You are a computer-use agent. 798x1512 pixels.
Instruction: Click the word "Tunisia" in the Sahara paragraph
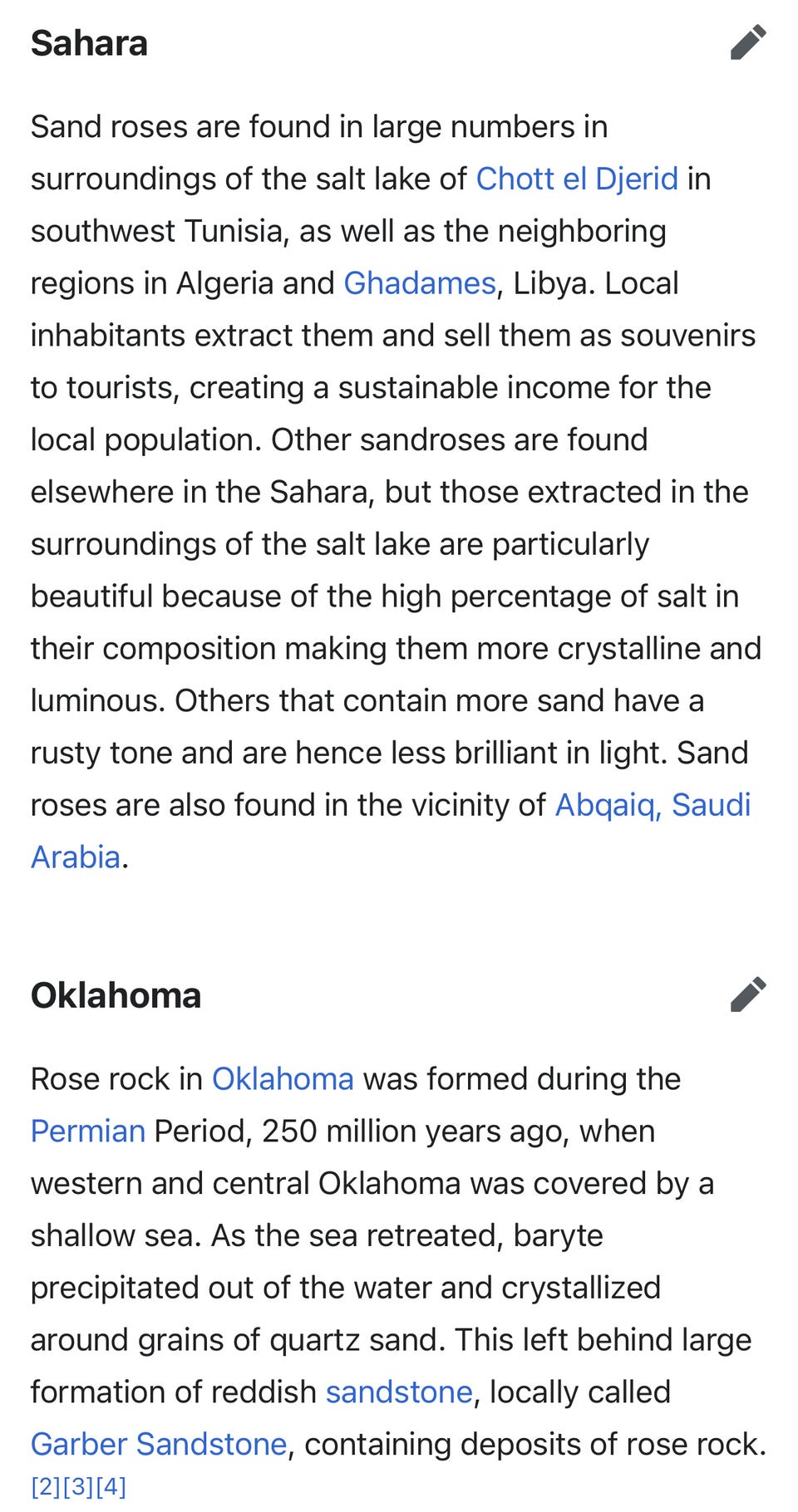[x=235, y=231]
